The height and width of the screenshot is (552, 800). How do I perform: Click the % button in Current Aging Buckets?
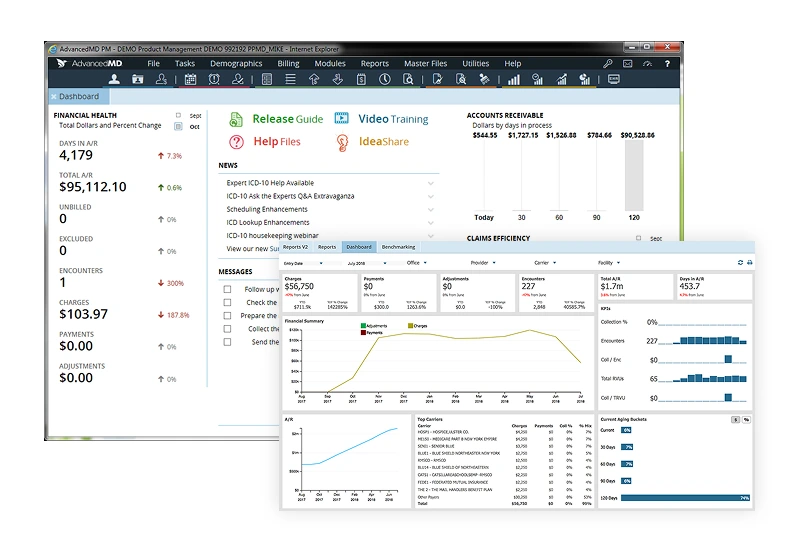[746, 420]
